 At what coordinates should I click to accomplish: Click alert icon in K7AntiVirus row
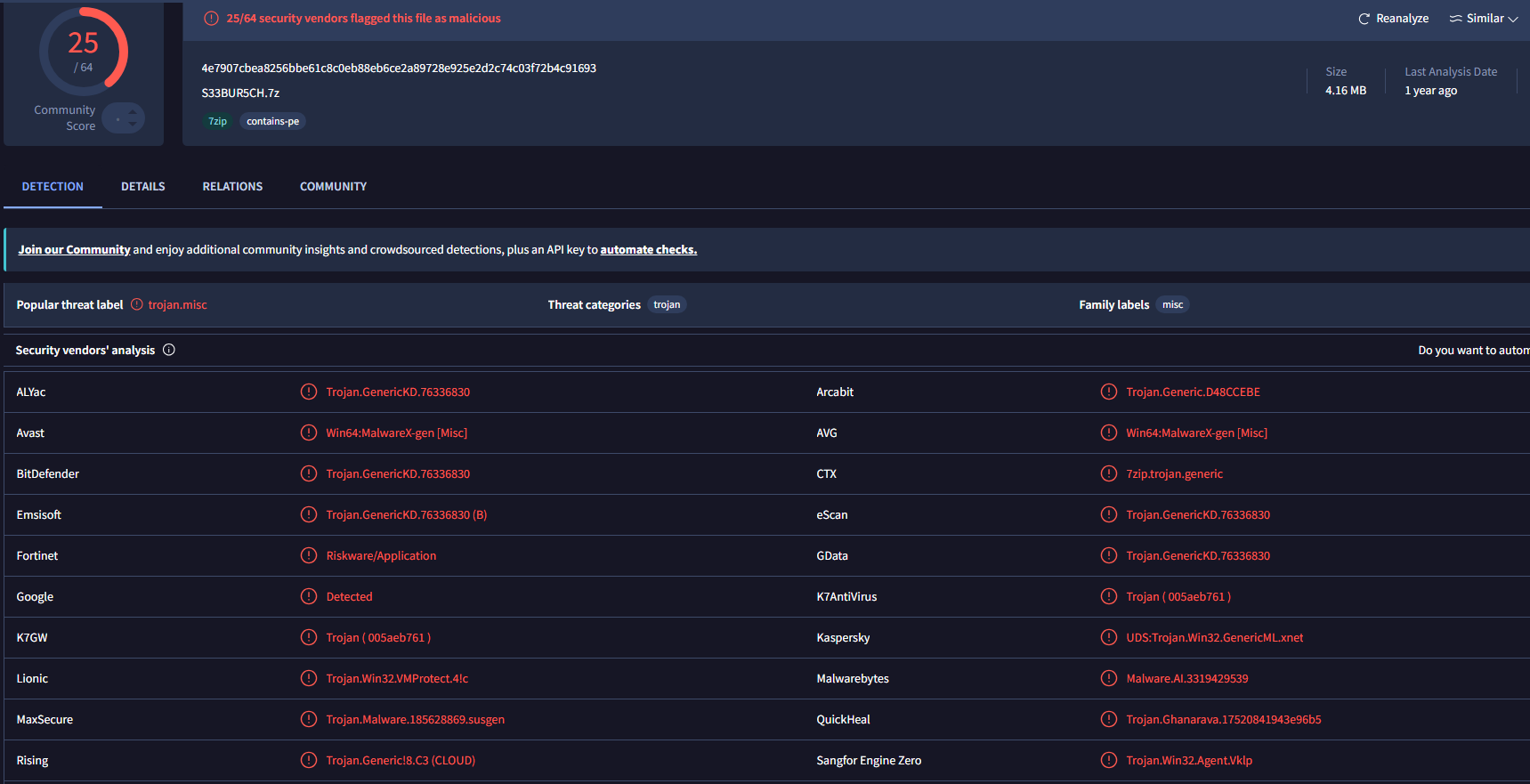1109,596
